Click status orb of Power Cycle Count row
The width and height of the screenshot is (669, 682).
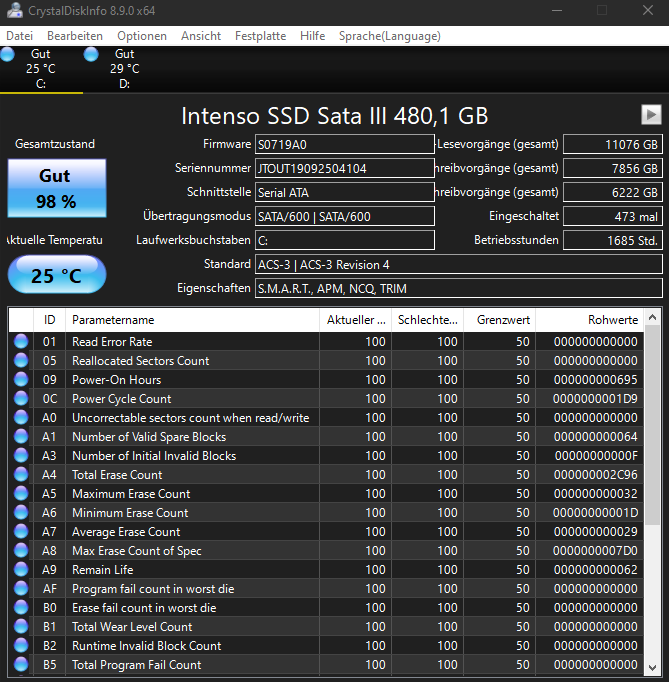coord(21,398)
